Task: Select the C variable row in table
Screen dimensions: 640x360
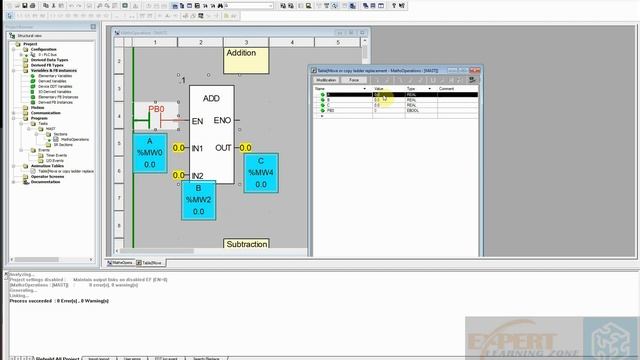Action: pos(396,105)
